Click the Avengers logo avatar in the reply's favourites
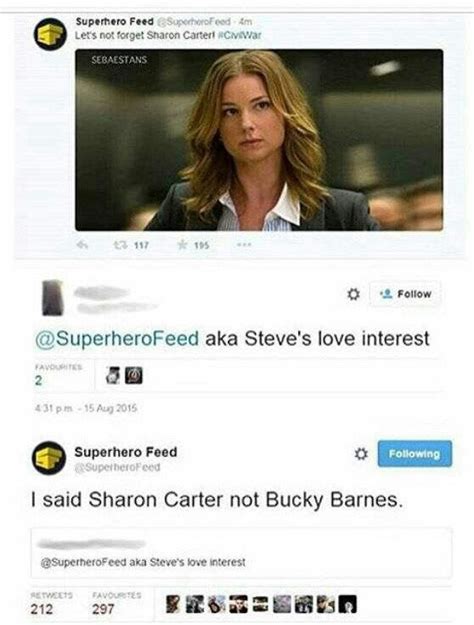Screen dimensions: 474x625 click(x=134, y=375)
